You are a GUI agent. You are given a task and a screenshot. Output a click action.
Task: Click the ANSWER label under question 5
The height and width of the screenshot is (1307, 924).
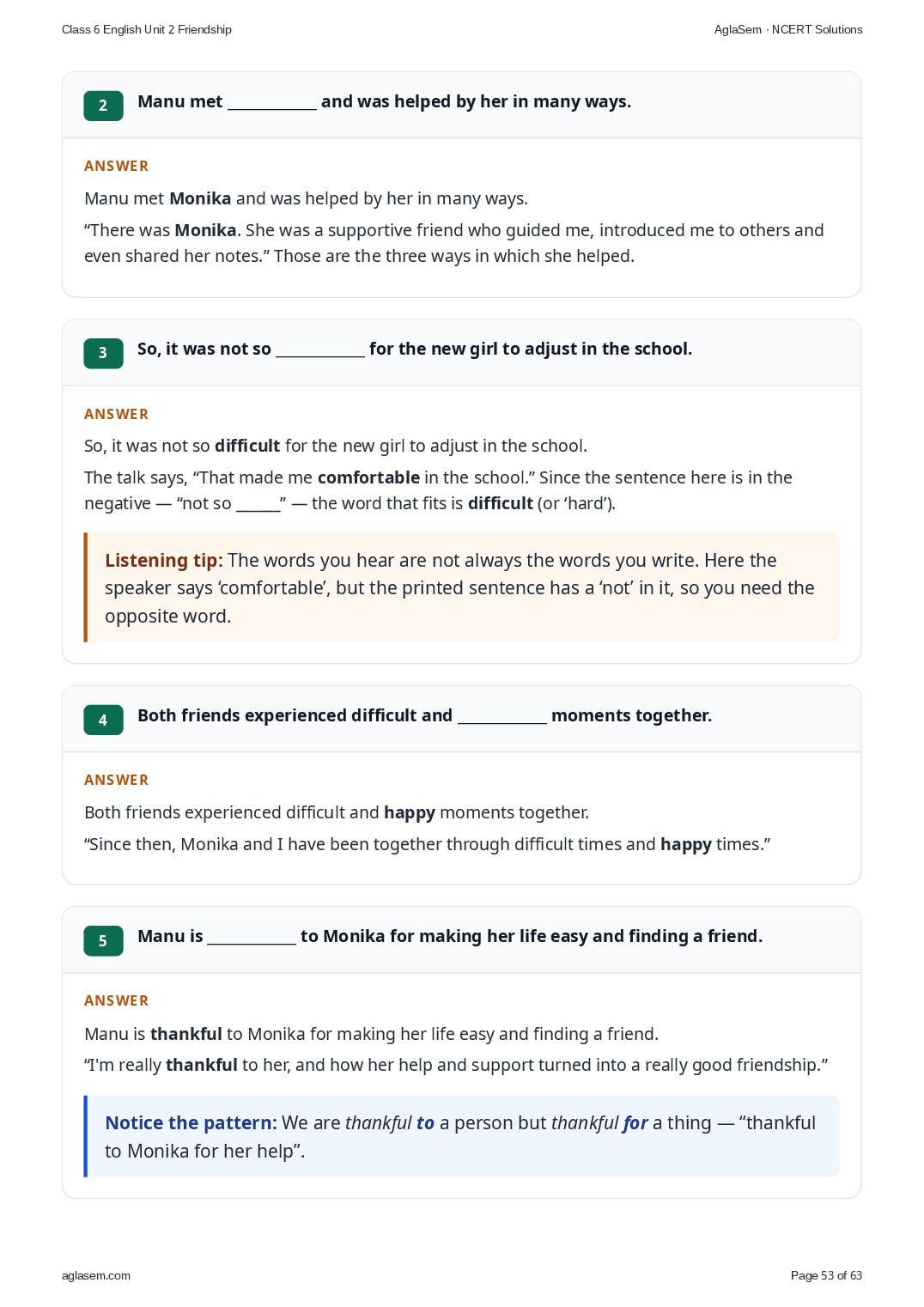tap(117, 1000)
